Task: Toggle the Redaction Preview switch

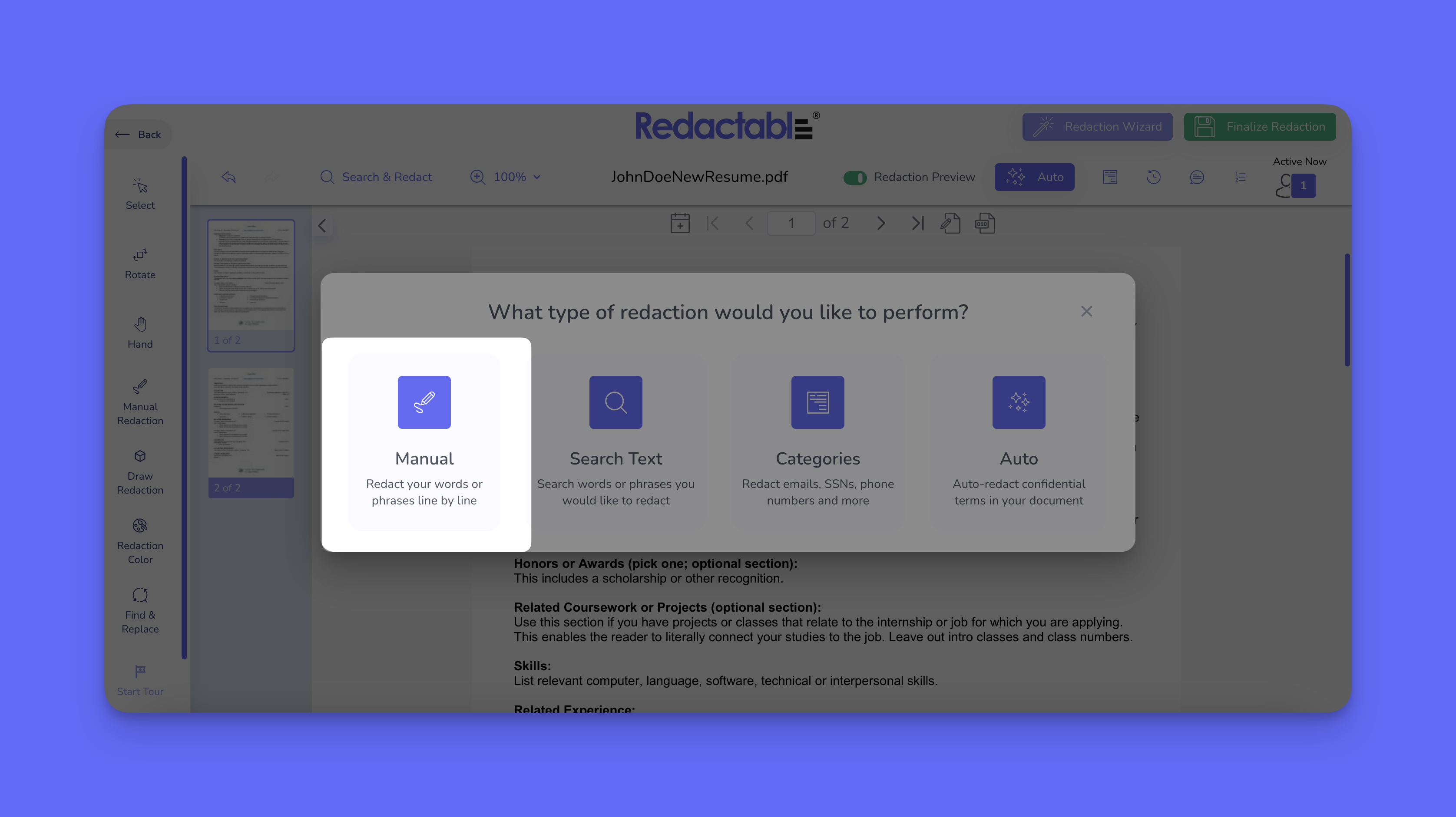Action: [x=854, y=178]
